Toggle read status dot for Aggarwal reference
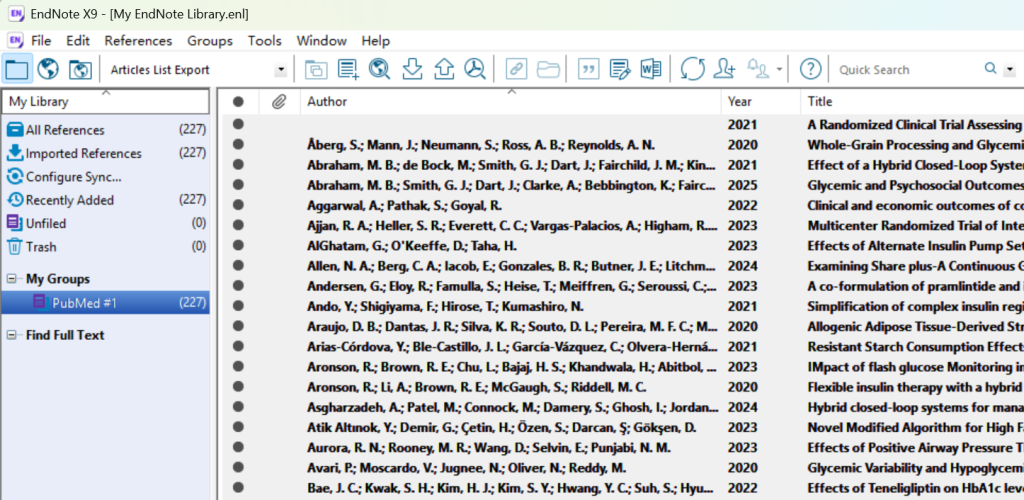1024x500 pixels. pos(238,204)
